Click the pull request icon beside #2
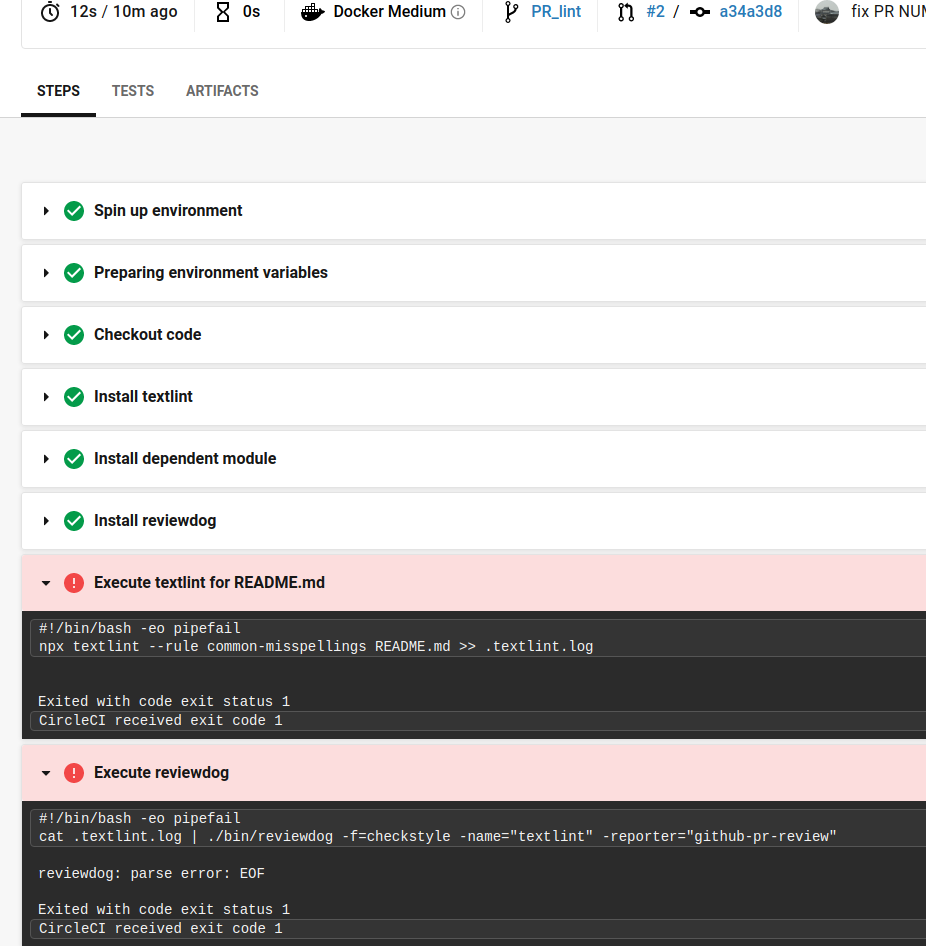Viewport: 926px width, 946px height. click(626, 11)
